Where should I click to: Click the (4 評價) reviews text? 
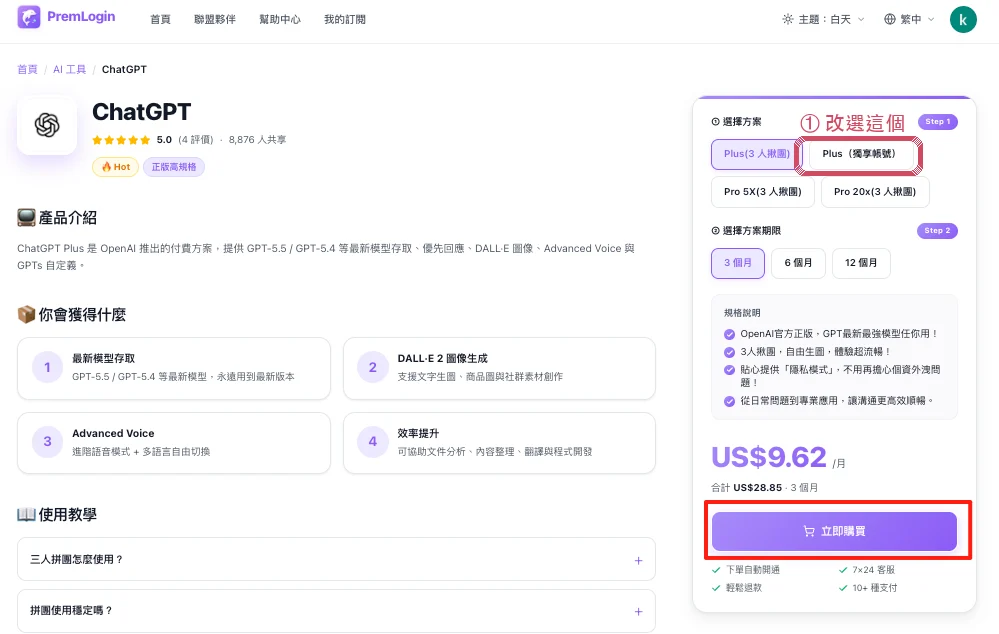click(196, 140)
